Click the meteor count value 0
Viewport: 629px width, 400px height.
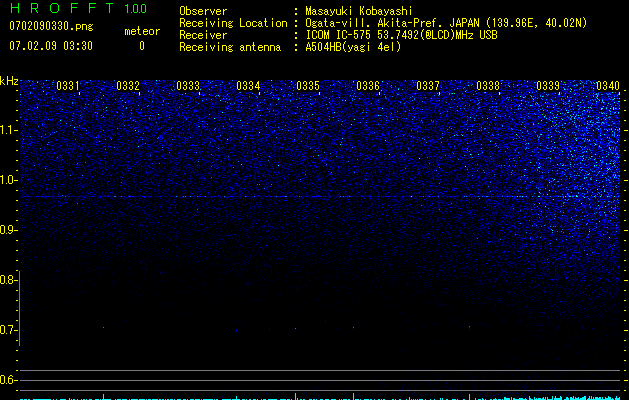point(142,46)
